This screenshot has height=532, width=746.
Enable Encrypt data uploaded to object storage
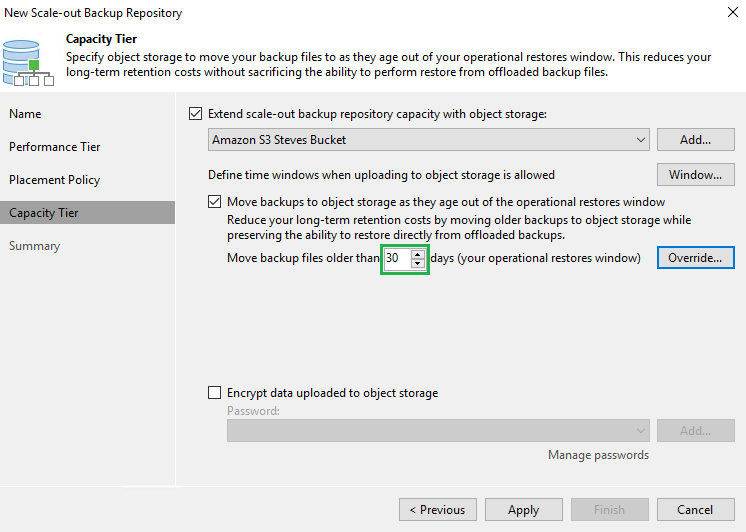[215, 393]
